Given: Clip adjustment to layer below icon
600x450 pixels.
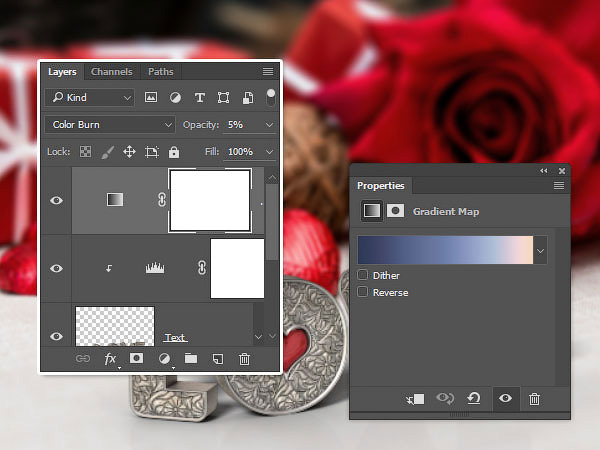Looking at the screenshot, I should 415,398.
